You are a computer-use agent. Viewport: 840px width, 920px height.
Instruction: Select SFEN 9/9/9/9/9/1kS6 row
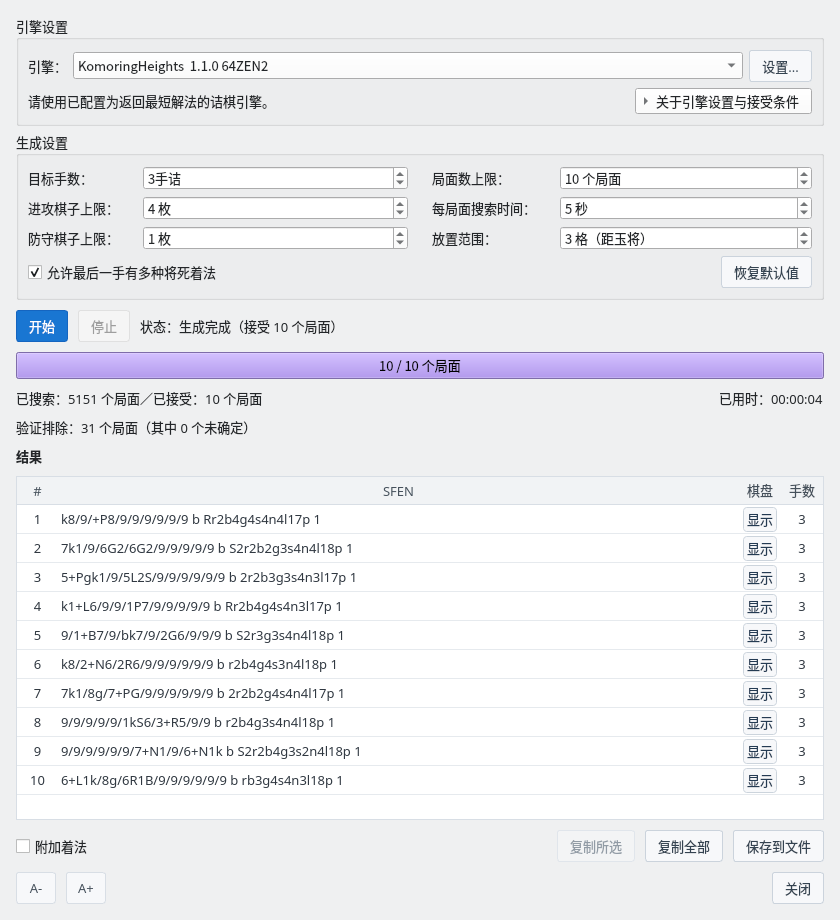(419, 722)
